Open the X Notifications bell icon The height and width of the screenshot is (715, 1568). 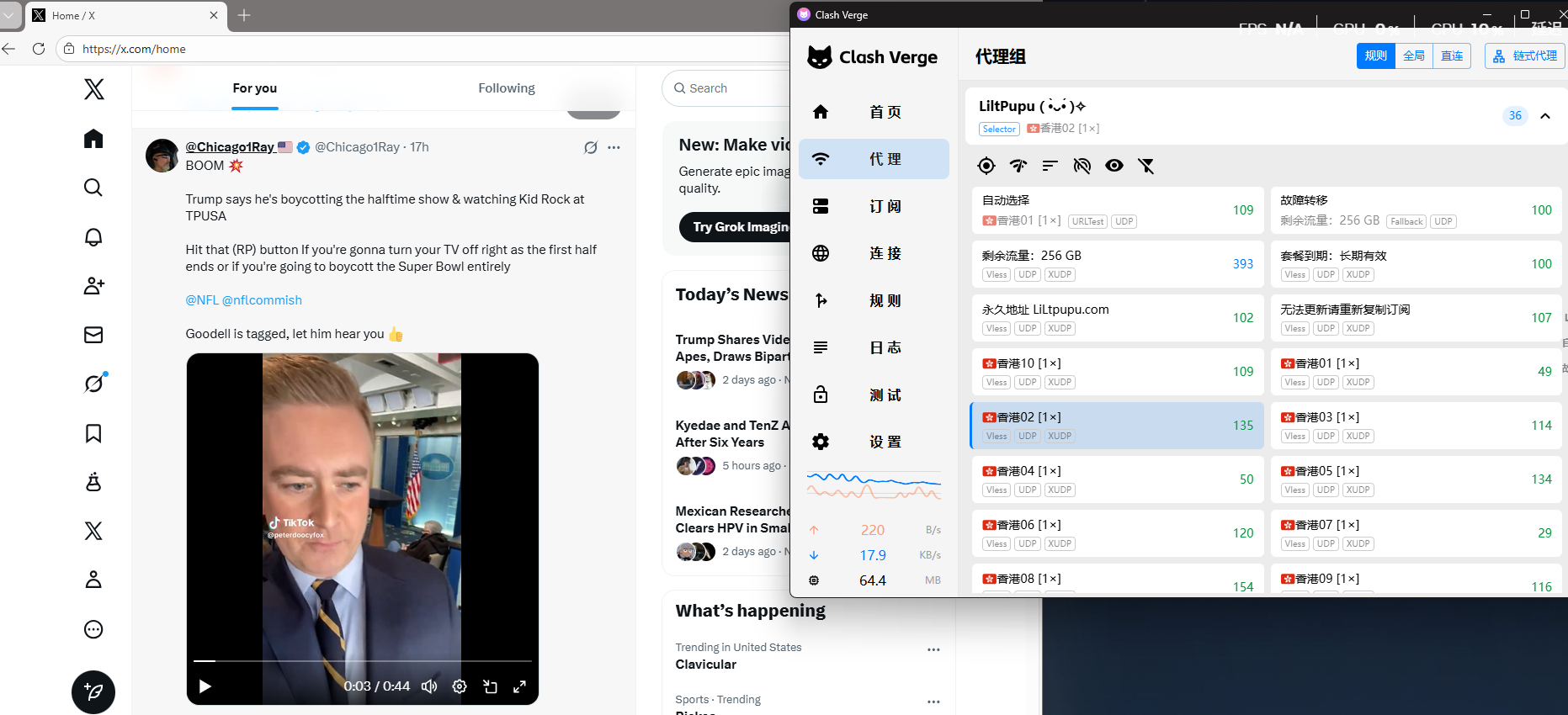point(93,237)
